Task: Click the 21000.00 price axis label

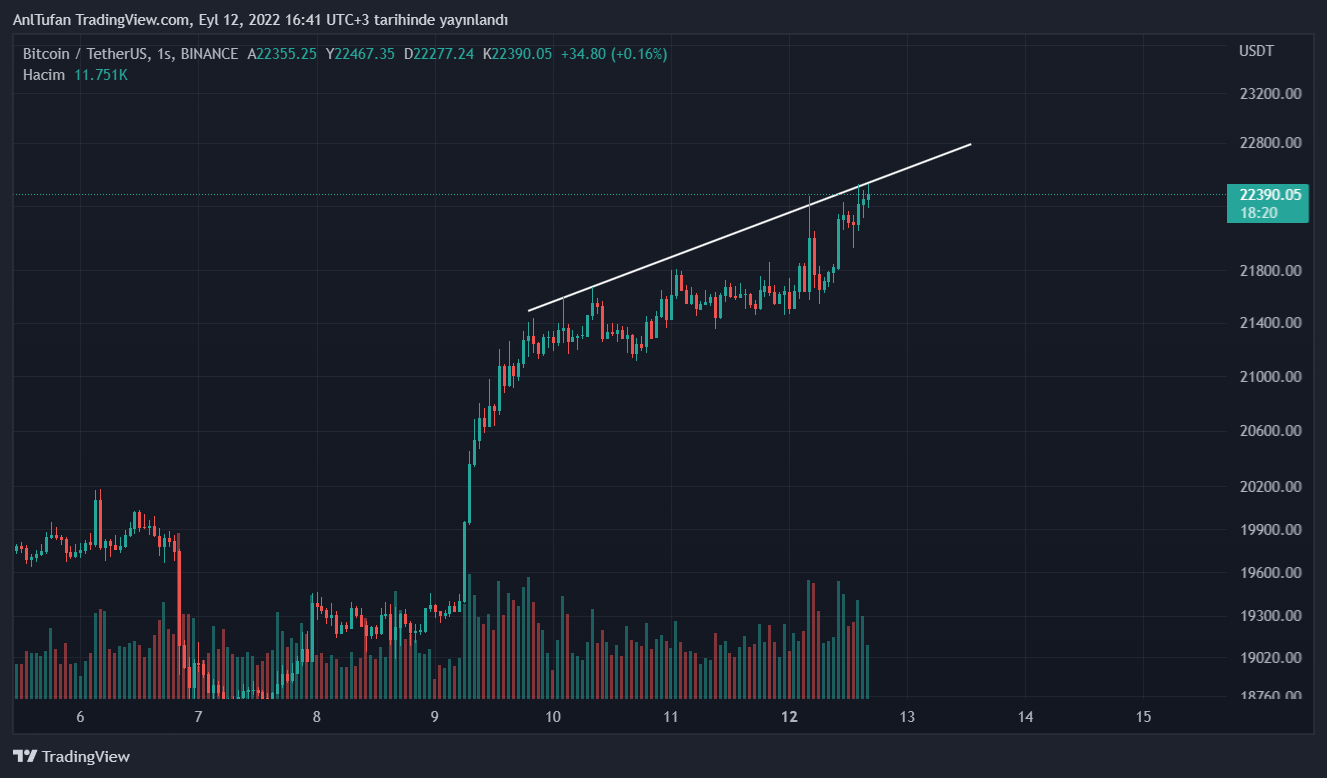Action: 1269,377
